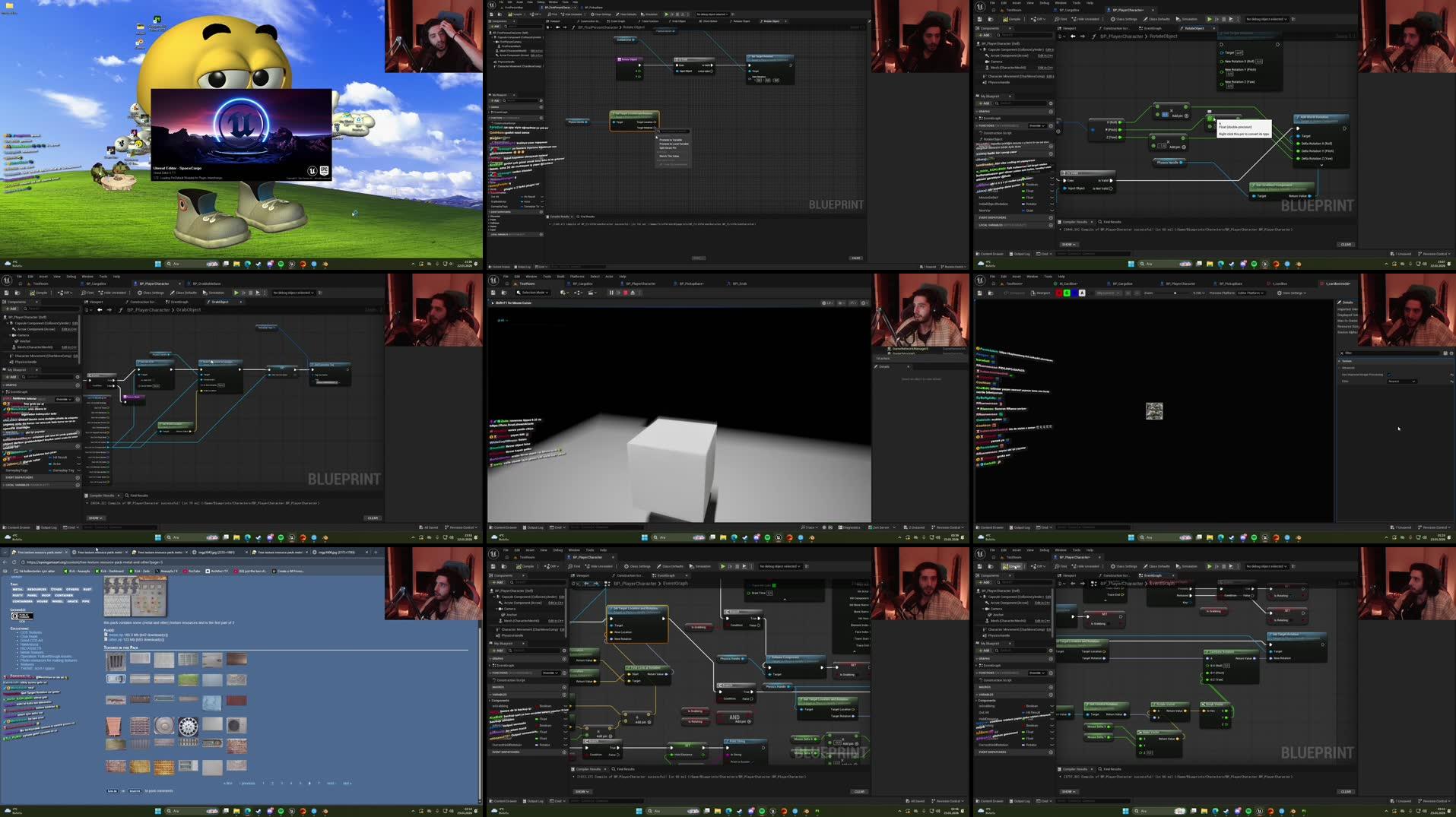
Task: Click the METAL tag link on the texture page
Action: pos(17,589)
